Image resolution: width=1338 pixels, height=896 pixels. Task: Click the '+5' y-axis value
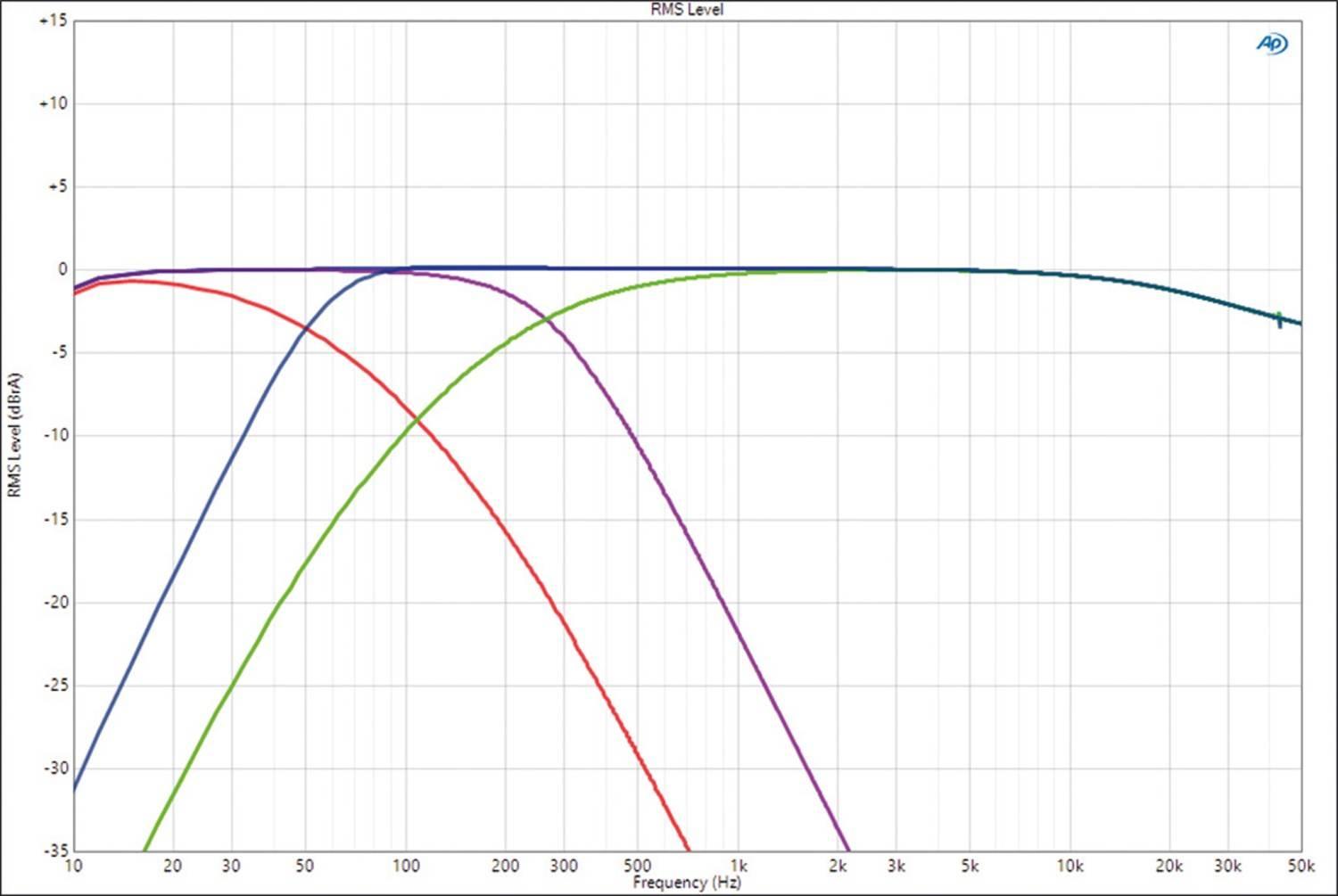(x=56, y=186)
